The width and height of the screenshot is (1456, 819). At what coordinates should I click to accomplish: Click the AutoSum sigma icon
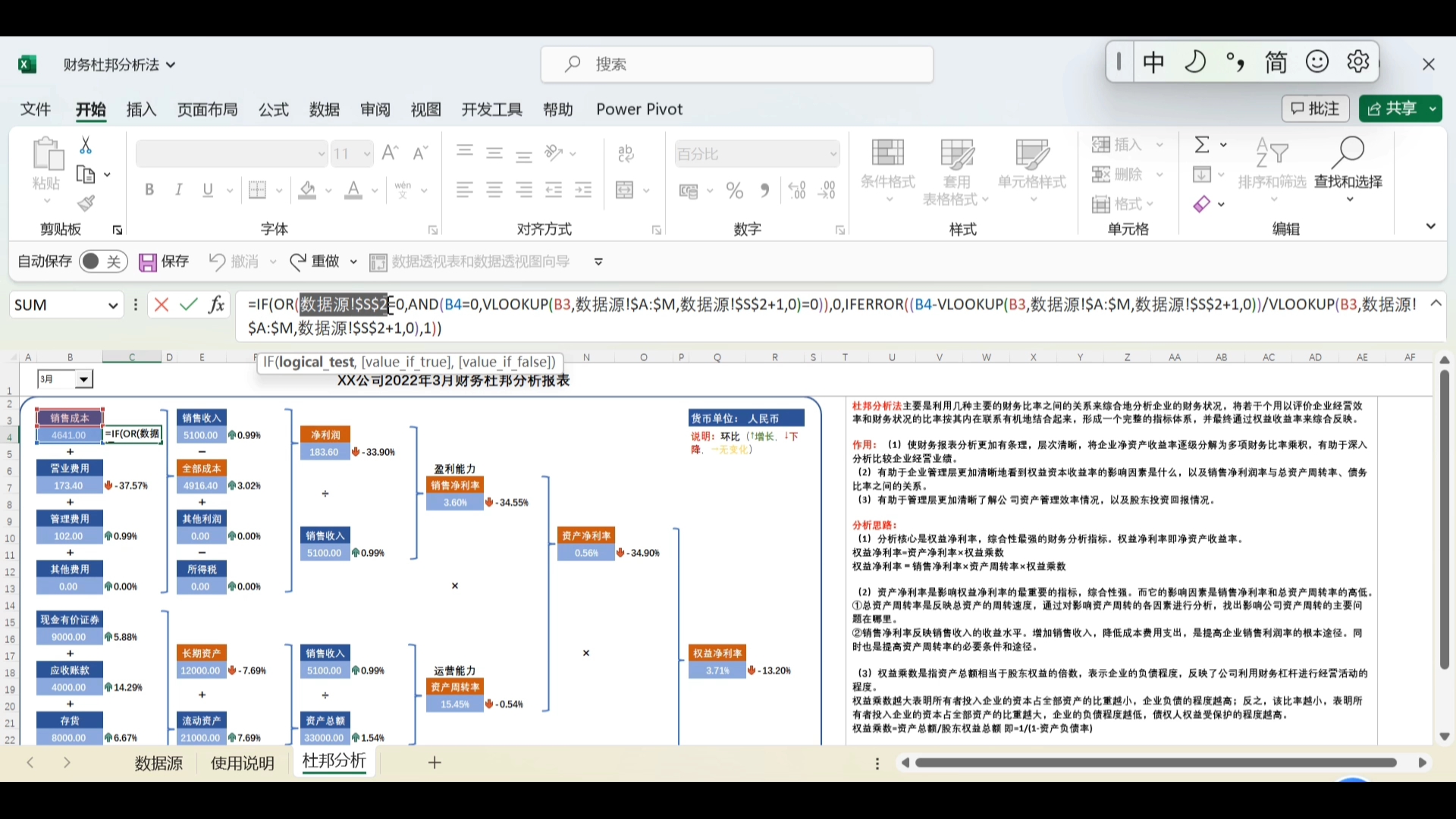[1202, 145]
